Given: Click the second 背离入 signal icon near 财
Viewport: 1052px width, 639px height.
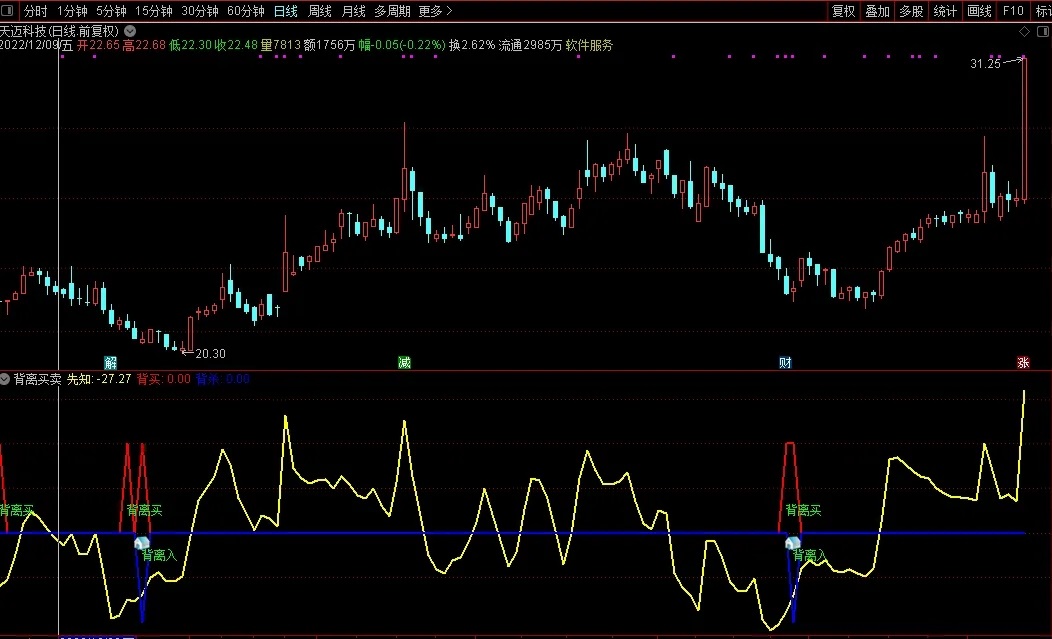Looking at the screenshot, I should [x=793, y=542].
